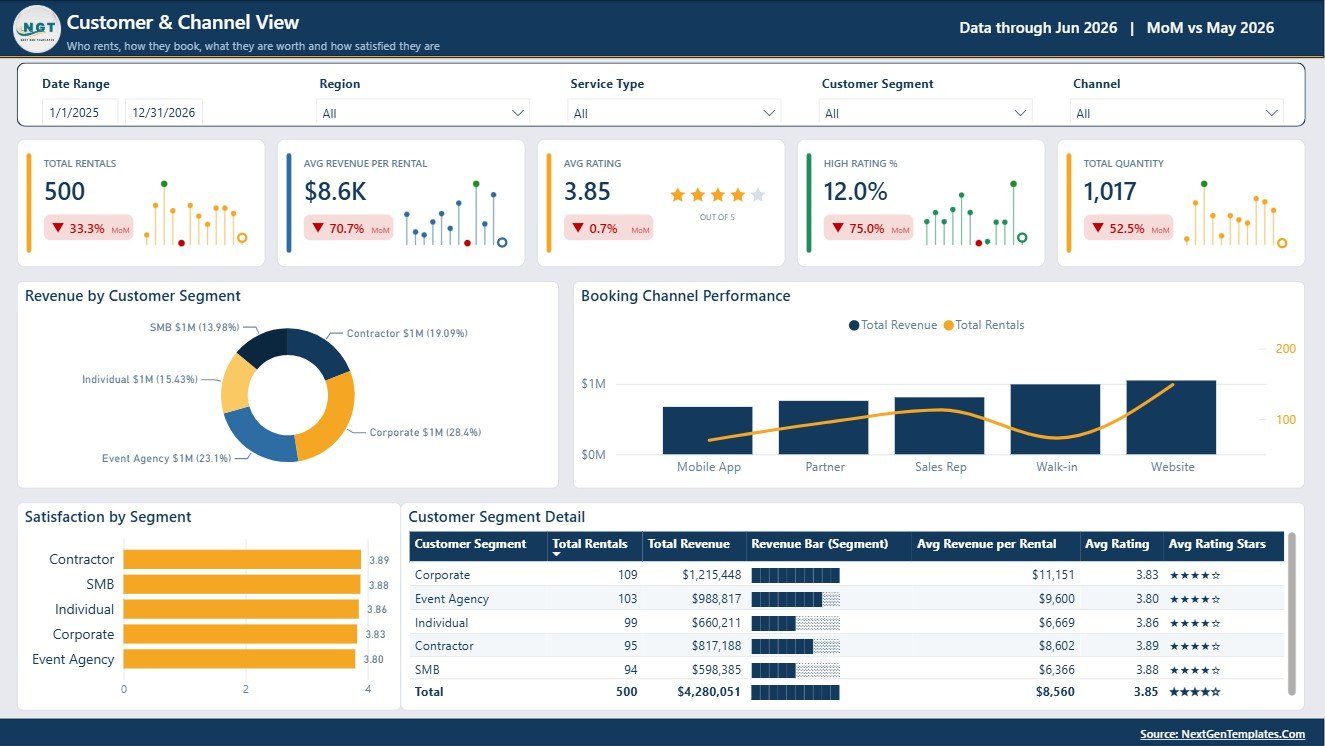The height and width of the screenshot is (746, 1325).
Task: Click the grey fifth star in Avg Rating card
Action: point(758,195)
